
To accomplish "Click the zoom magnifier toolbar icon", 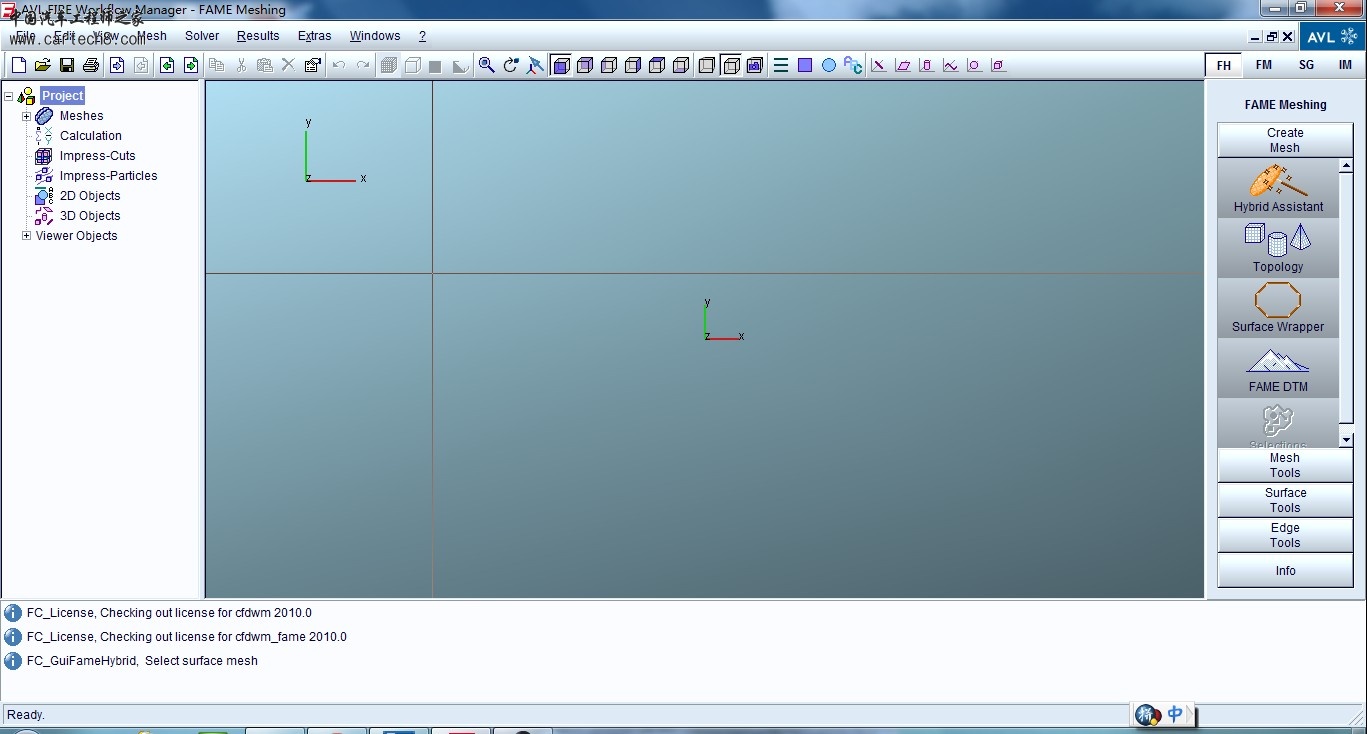I will click(x=486, y=65).
